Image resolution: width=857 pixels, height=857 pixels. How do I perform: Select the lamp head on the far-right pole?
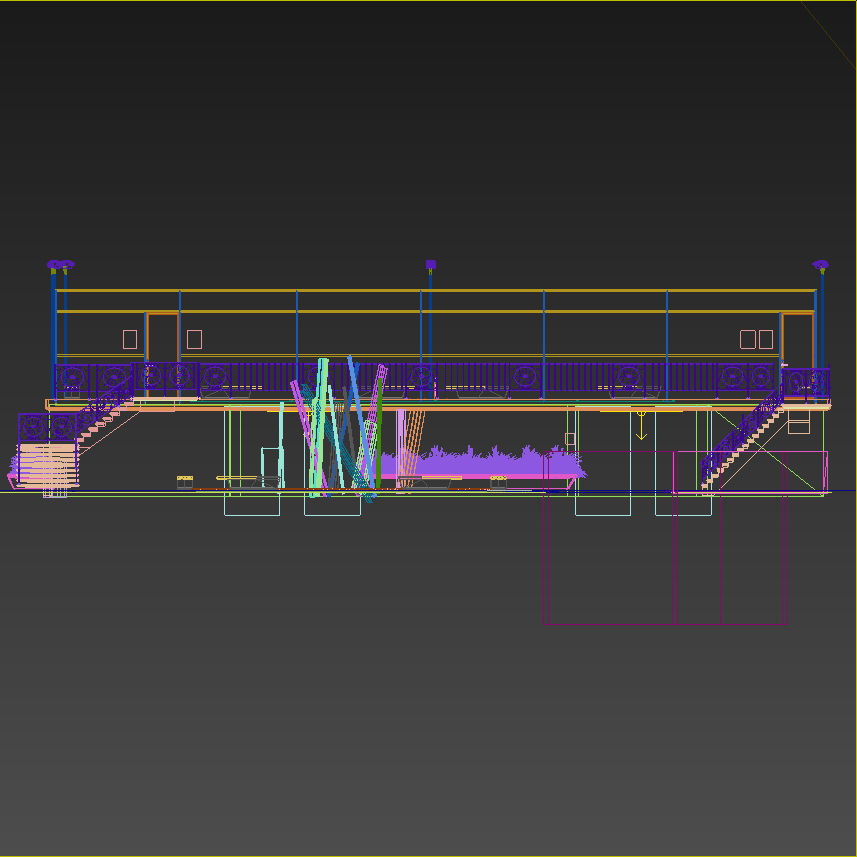[x=820, y=266]
